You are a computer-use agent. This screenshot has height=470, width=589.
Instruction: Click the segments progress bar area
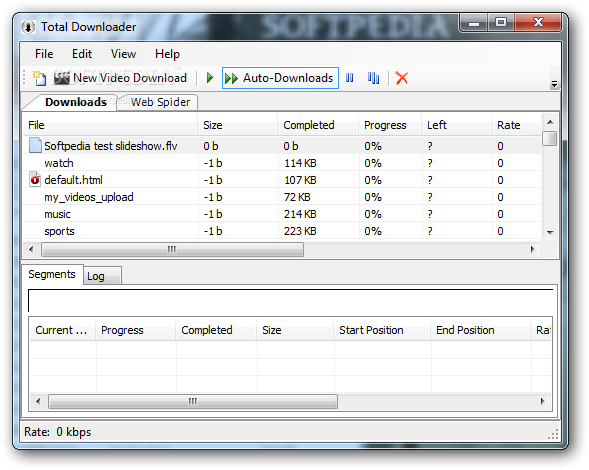tap(290, 301)
